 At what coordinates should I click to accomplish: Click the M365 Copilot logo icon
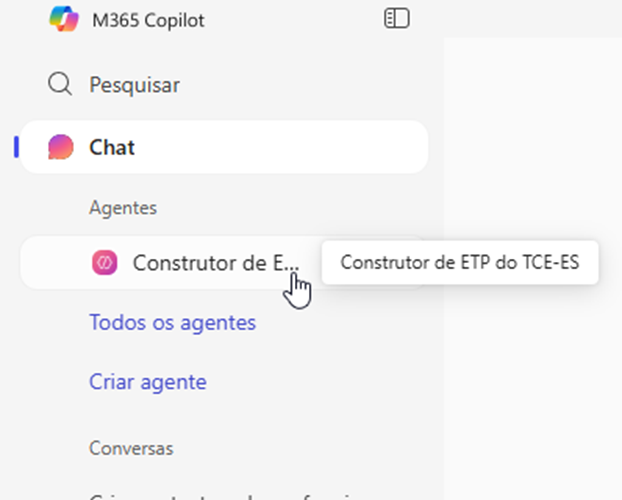coord(63,19)
